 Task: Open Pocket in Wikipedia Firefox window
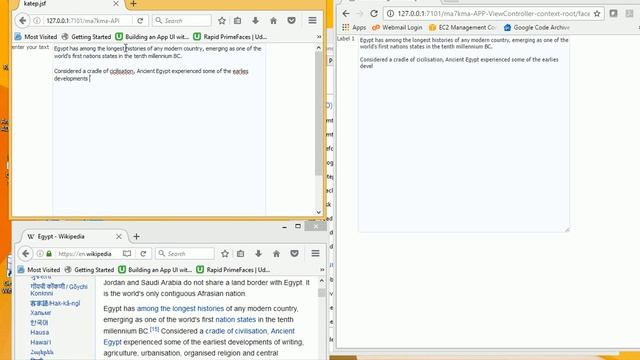[294, 253]
